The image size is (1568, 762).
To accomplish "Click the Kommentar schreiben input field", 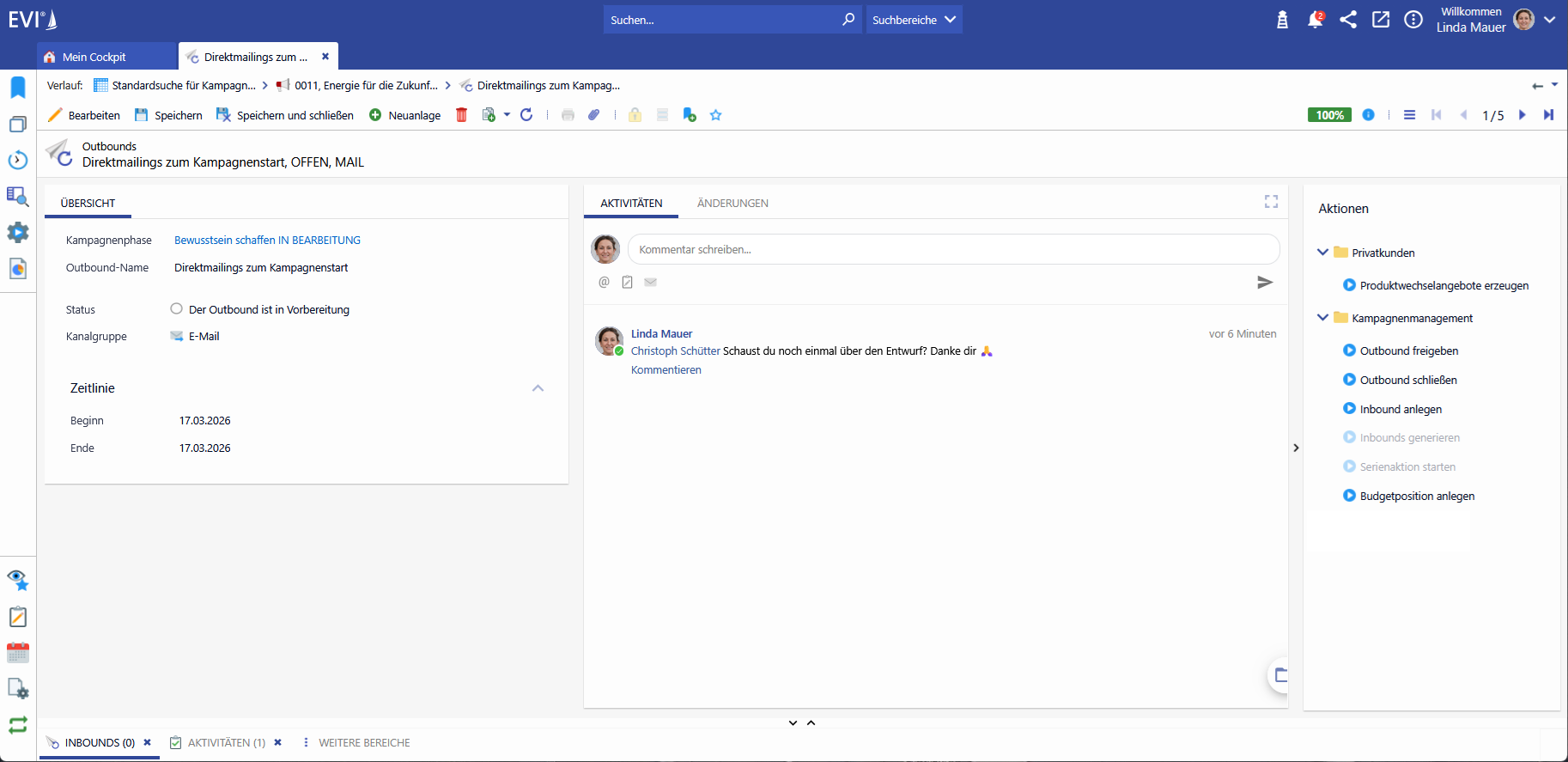I will [x=953, y=250].
